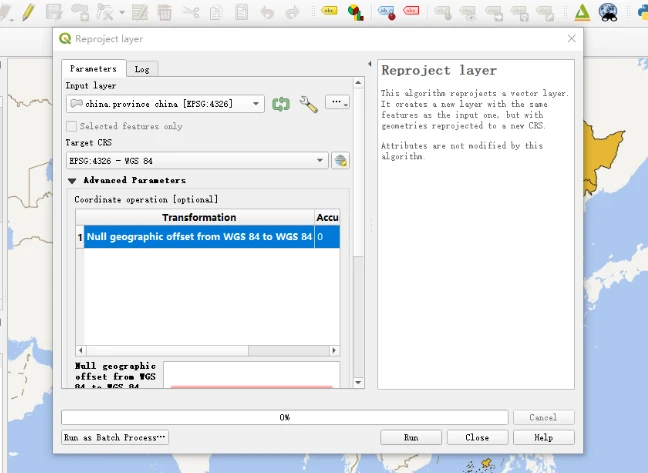Click the Cancel button
Viewport: 648px width, 473px height.
544,417
